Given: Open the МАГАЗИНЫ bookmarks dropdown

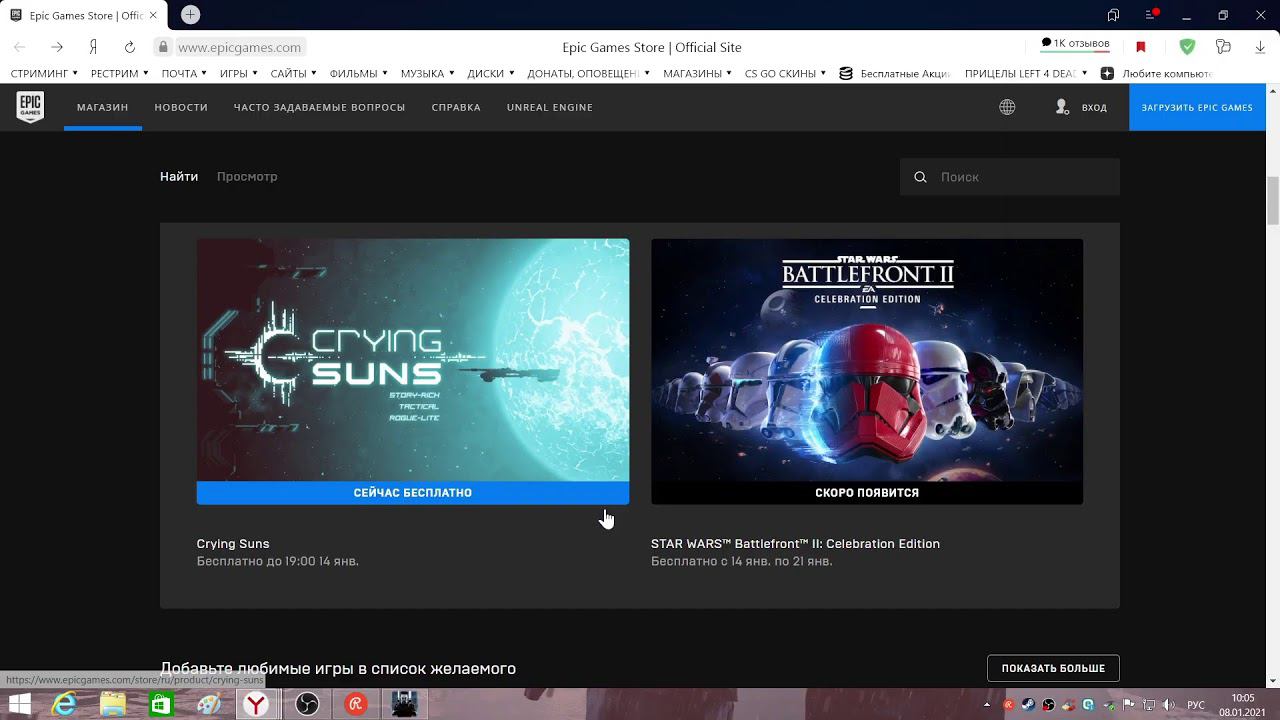Looking at the screenshot, I should click(x=697, y=73).
